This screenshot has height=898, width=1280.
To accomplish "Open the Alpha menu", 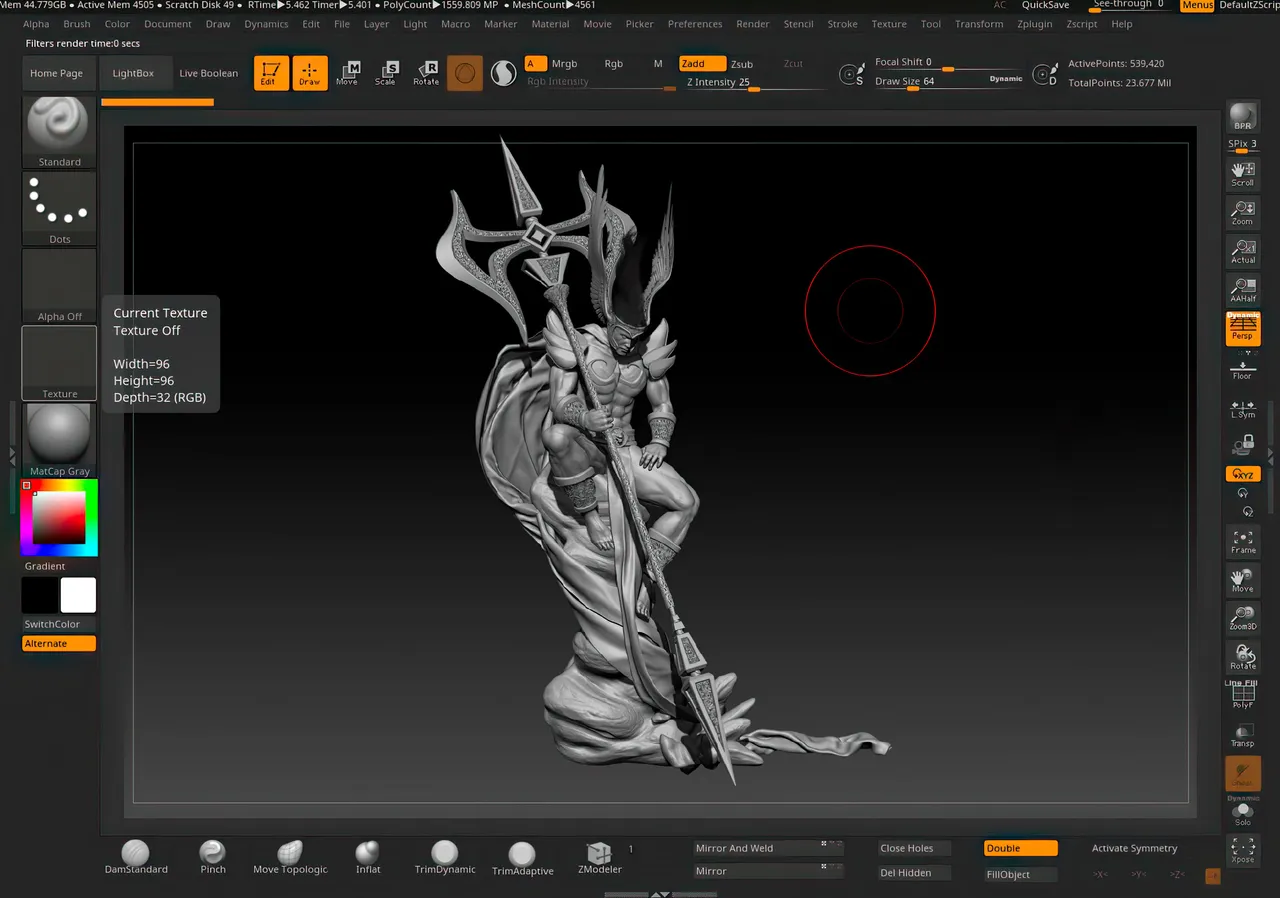I will [36, 24].
